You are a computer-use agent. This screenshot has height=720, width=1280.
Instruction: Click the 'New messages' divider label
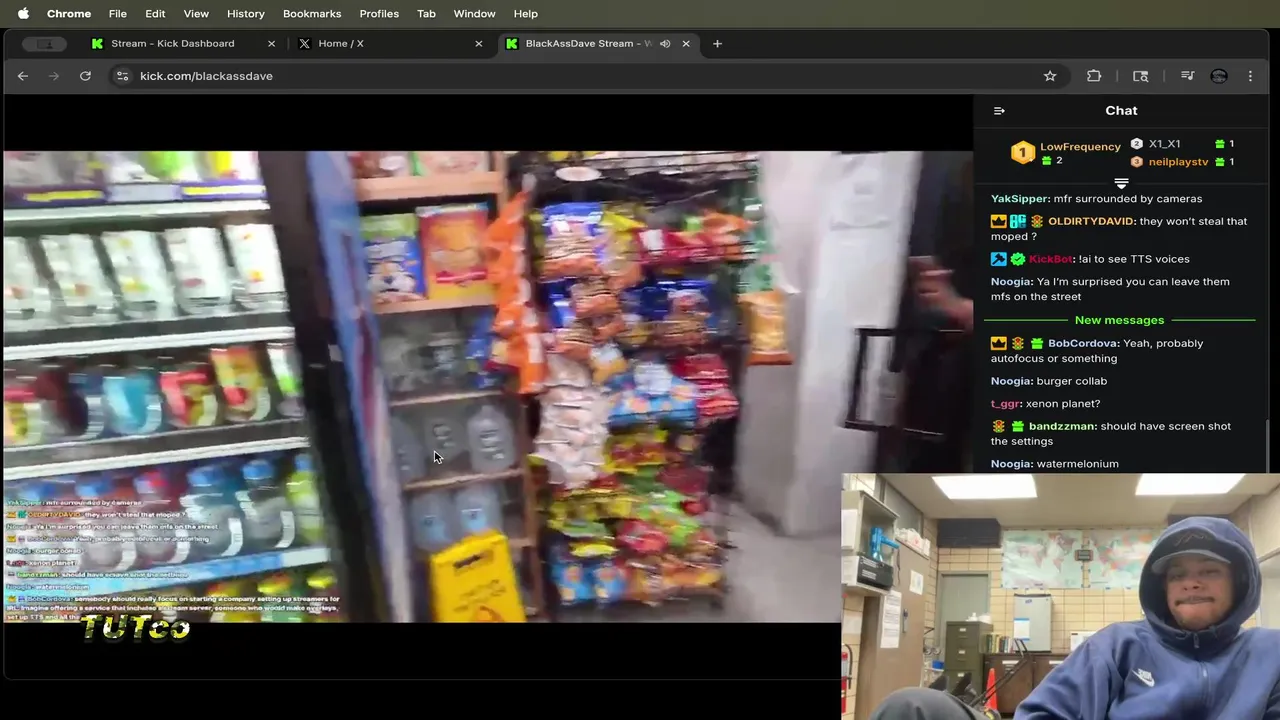tap(1119, 320)
